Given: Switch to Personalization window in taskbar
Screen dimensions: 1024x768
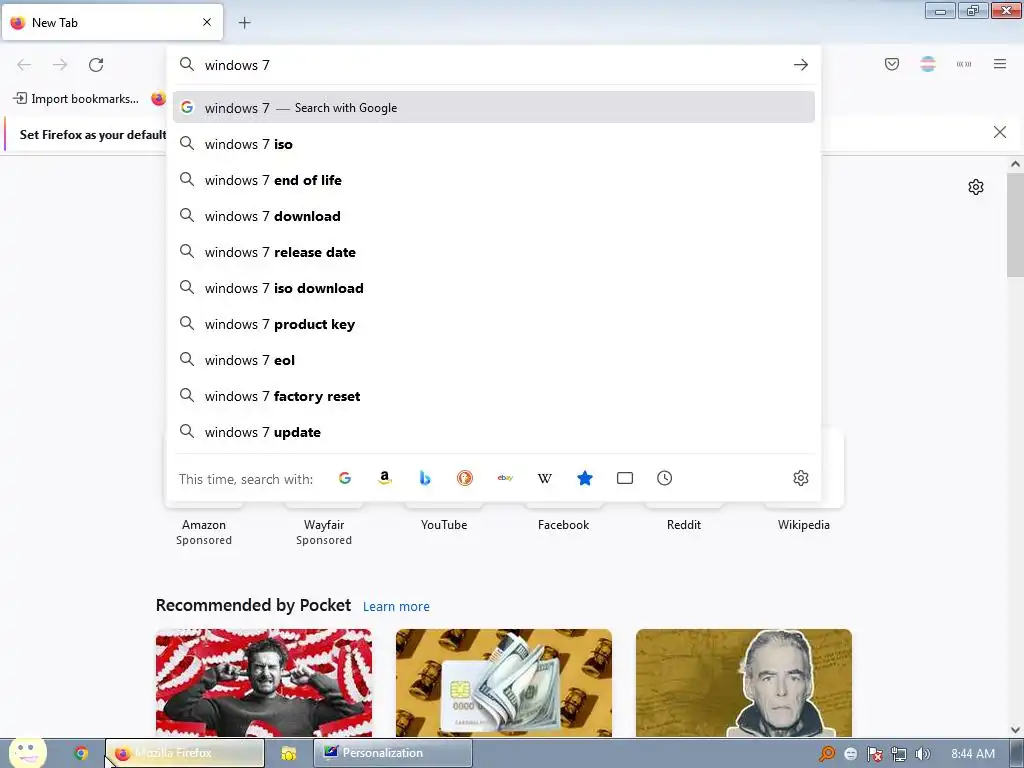Looking at the screenshot, I should point(393,753).
